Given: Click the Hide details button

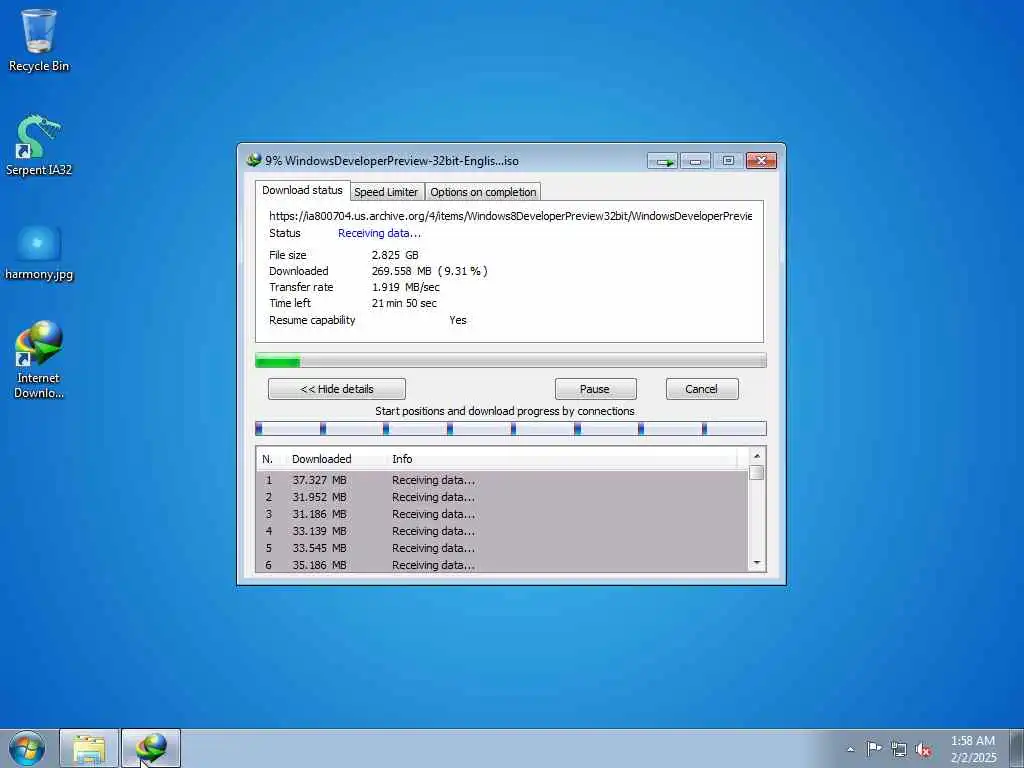Looking at the screenshot, I should click(x=337, y=389).
